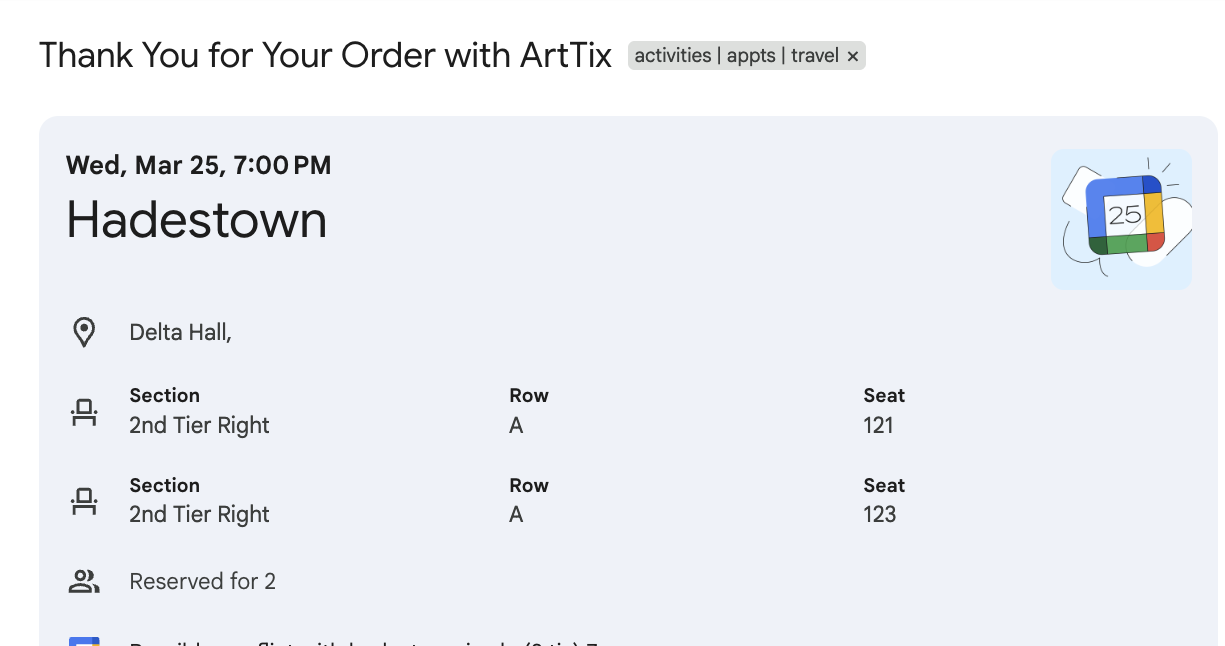Click seat number 121
Image resolution: width=1225 pixels, height=646 pixels.
click(878, 425)
